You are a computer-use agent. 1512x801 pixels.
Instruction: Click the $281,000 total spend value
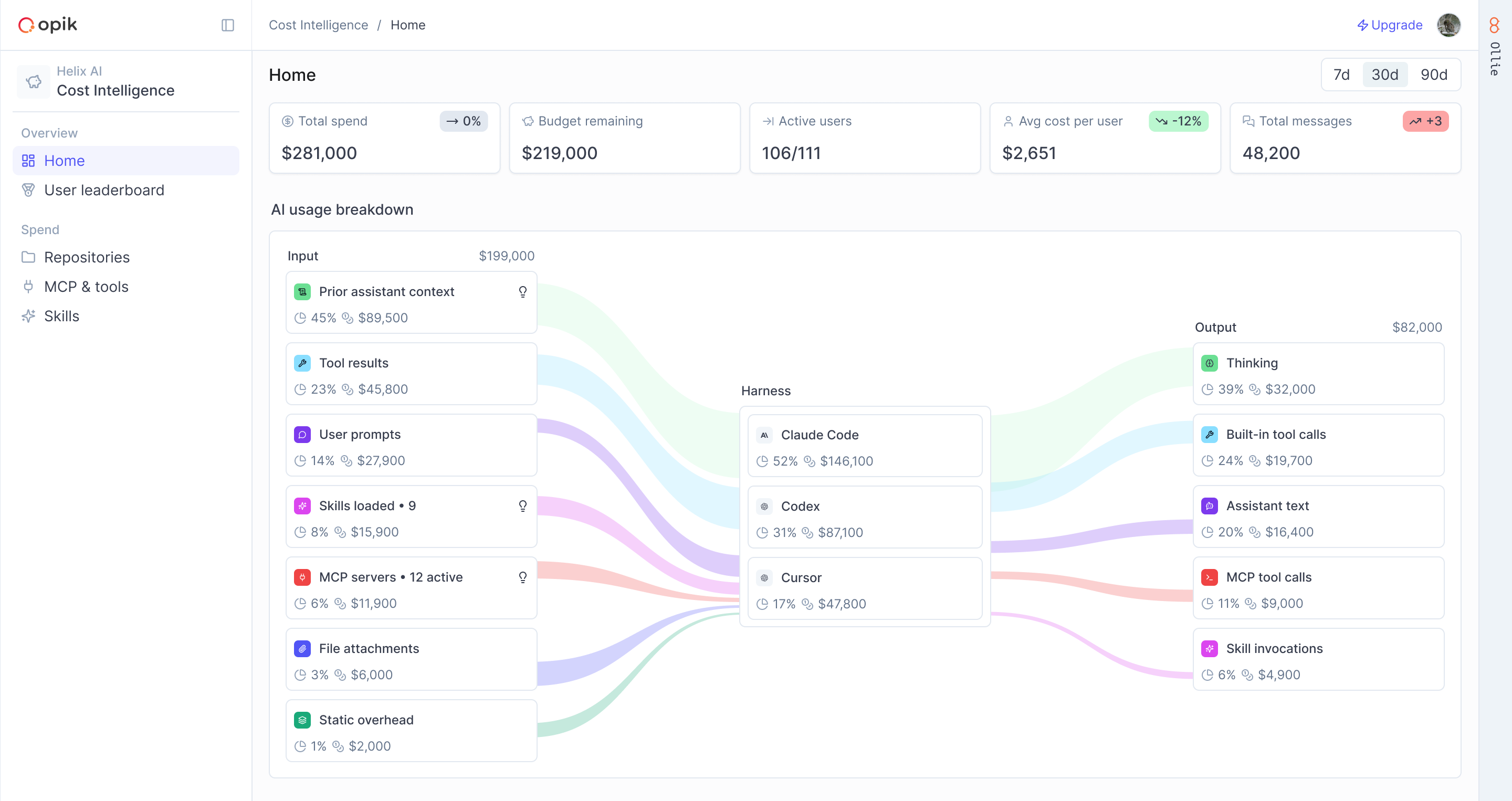(319, 153)
